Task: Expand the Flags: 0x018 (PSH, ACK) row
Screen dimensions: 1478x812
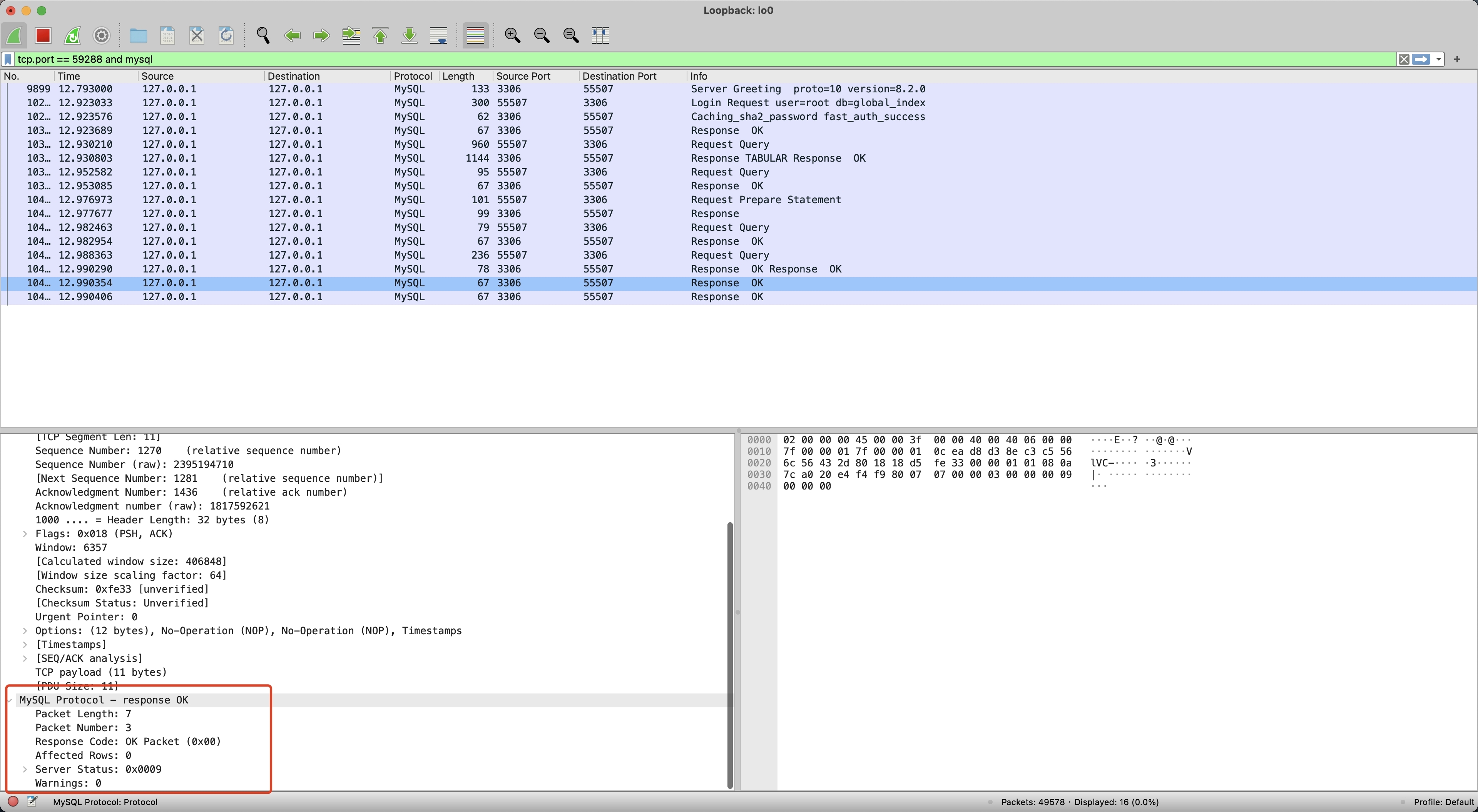Action: tap(25, 534)
